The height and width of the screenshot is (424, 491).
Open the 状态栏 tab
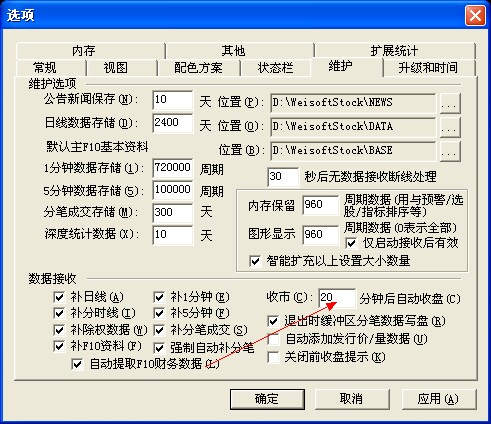coord(276,68)
